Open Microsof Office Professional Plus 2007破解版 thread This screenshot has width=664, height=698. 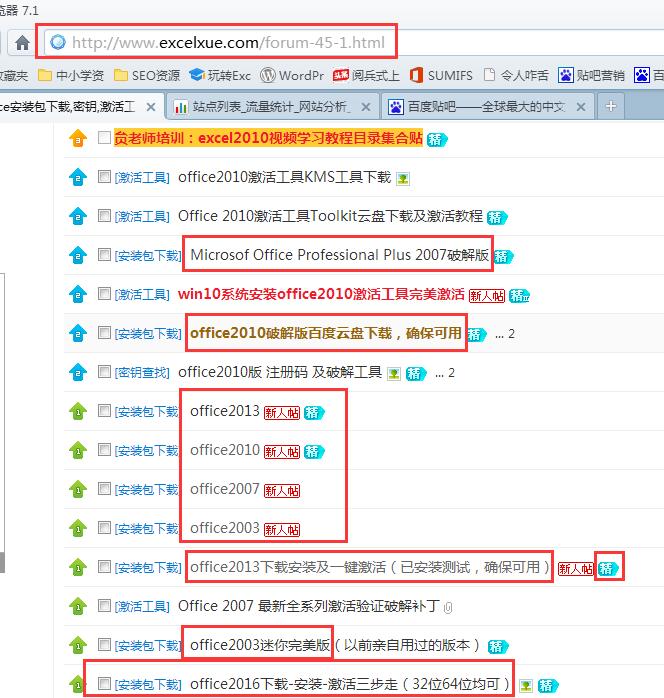click(x=340, y=255)
